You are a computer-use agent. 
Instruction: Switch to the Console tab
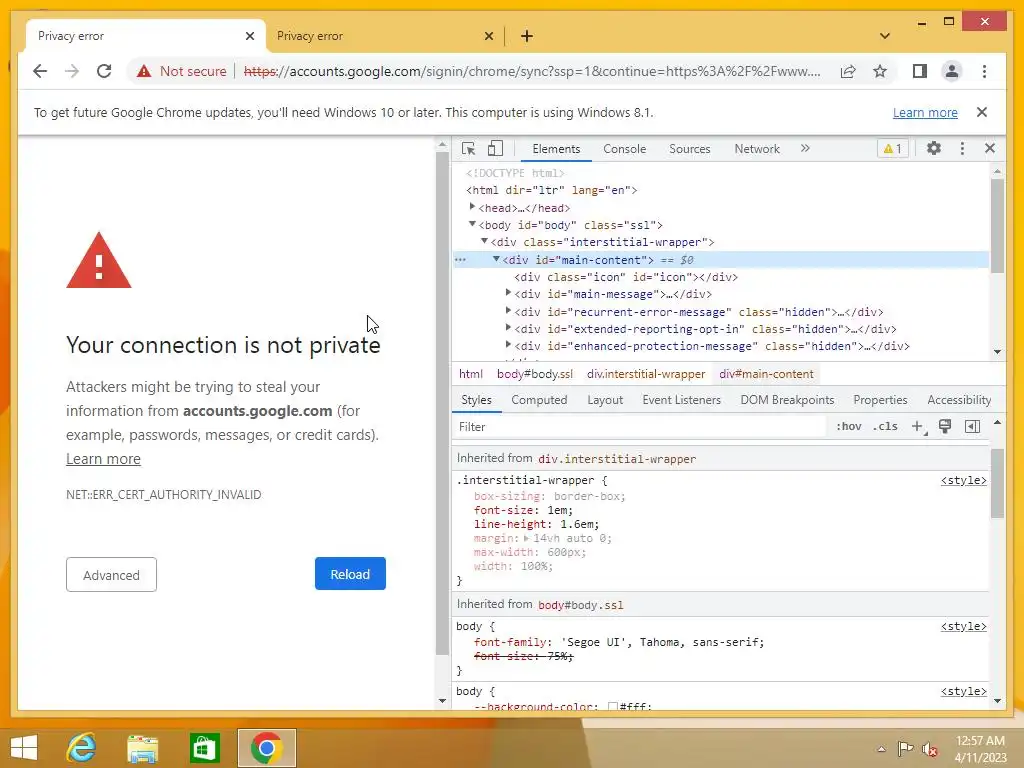(624, 149)
